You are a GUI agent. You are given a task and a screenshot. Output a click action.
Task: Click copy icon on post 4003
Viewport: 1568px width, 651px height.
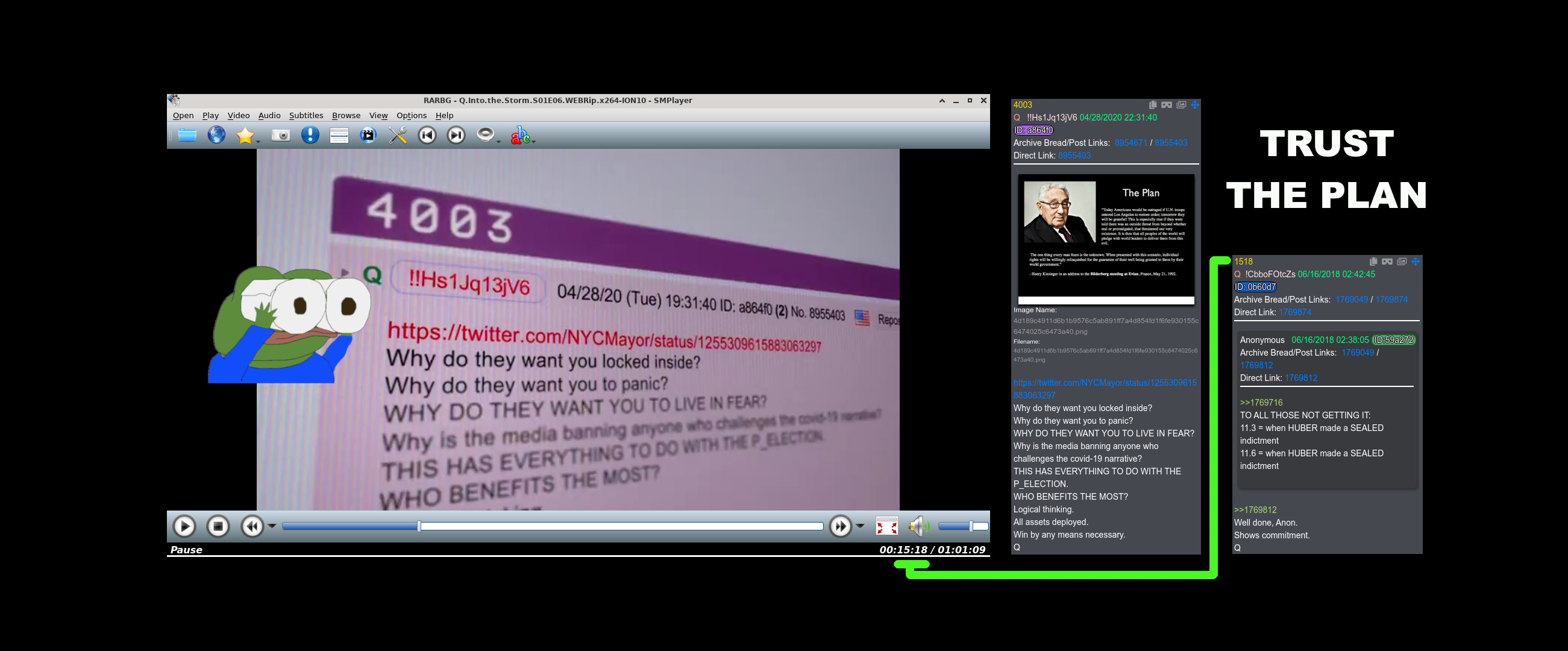pyautogui.click(x=1152, y=105)
